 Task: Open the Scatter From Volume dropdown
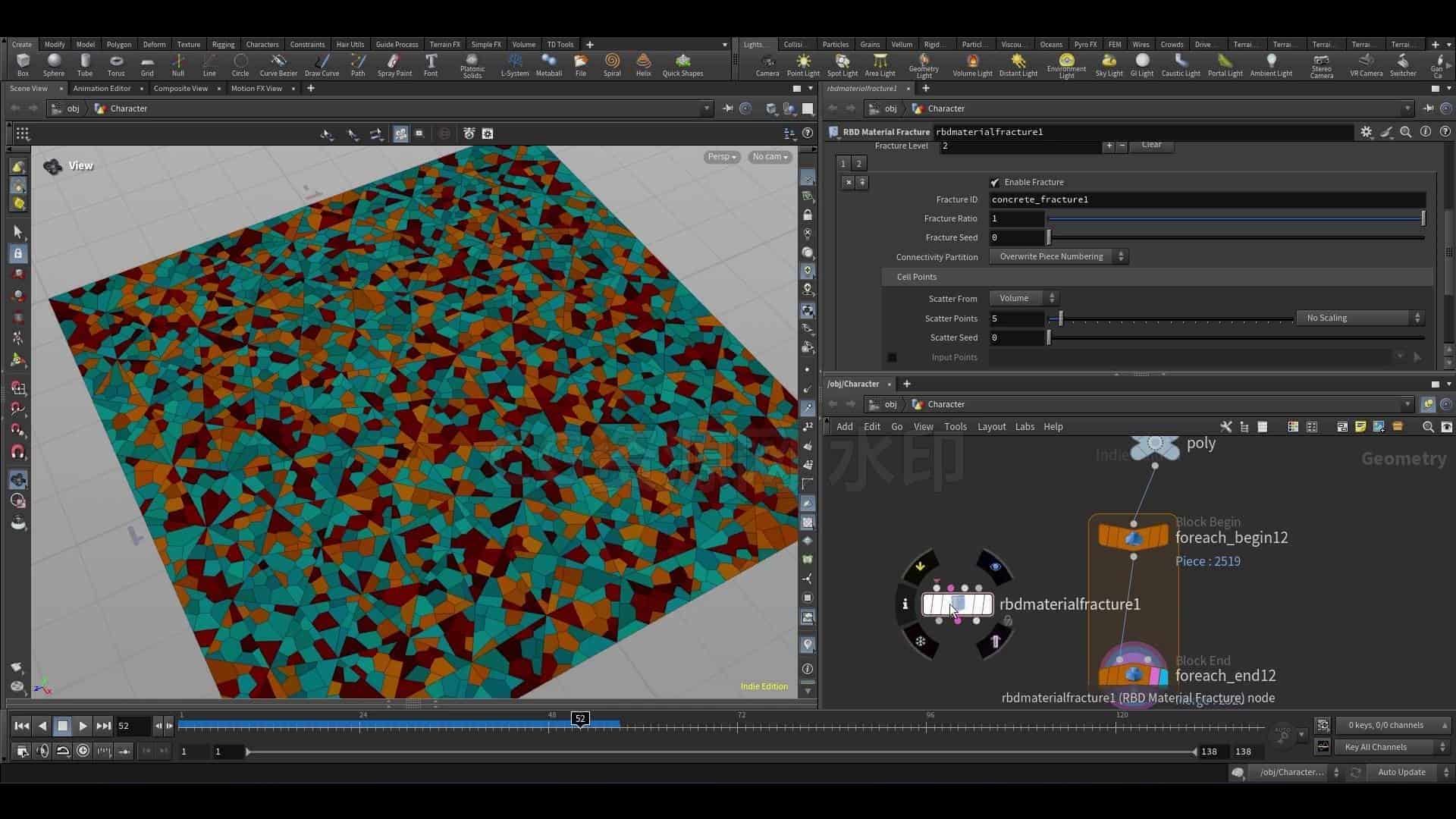point(1024,298)
